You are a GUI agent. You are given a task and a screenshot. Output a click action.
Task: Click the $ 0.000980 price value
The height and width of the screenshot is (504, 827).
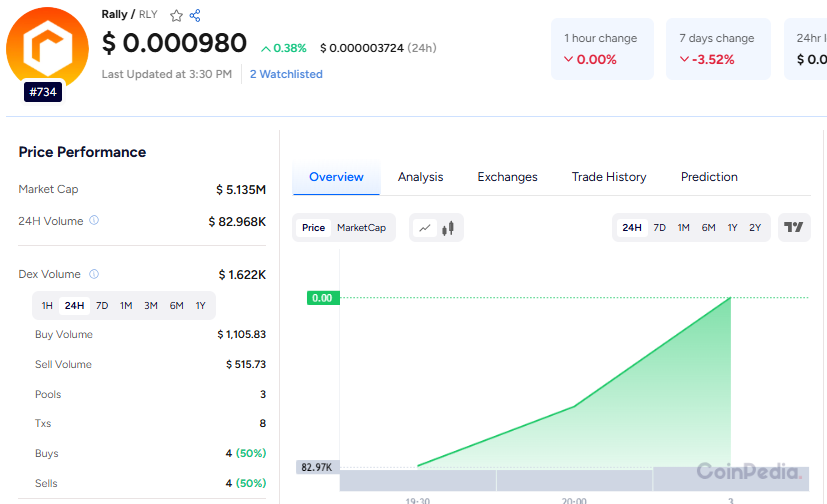click(x=174, y=43)
